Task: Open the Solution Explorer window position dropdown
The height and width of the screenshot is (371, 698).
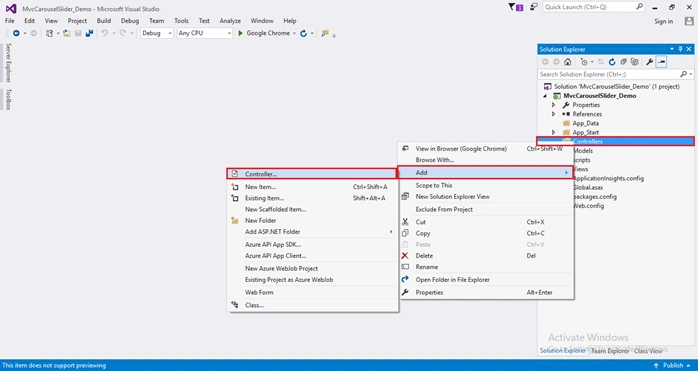Action: [672, 49]
